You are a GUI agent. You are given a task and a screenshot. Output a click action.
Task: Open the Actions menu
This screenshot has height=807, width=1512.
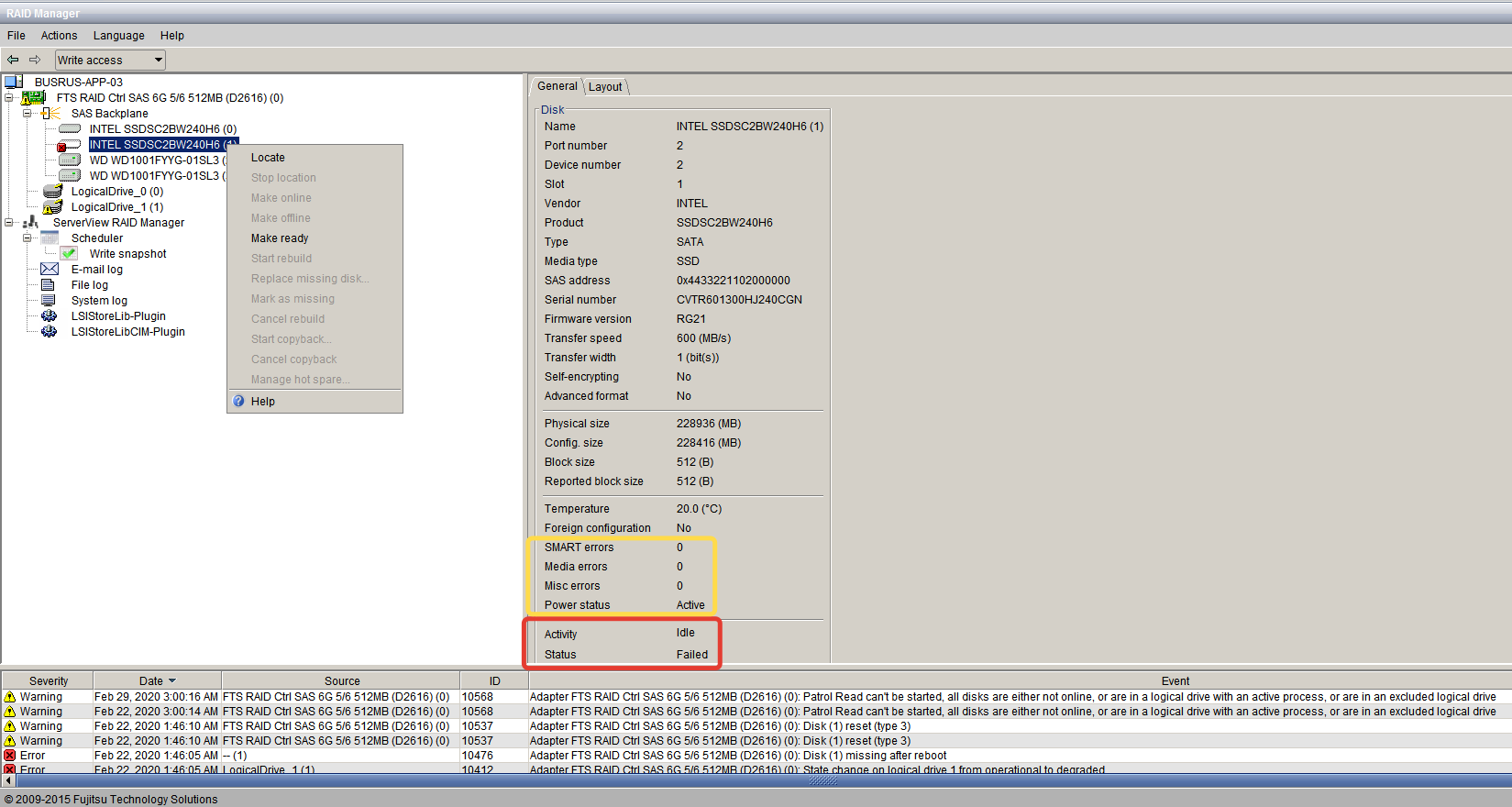59,36
